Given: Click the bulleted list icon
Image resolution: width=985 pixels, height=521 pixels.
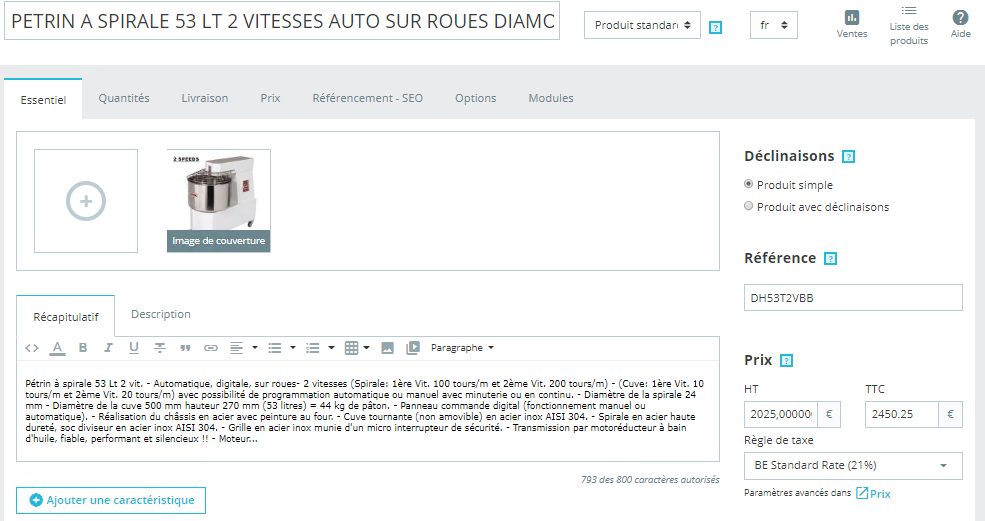Looking at the screenshot, I should click(x=275, y=348).
